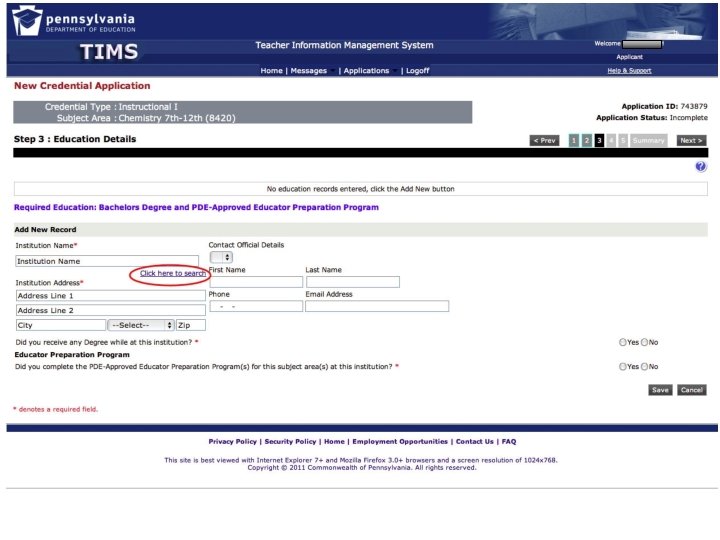Open the FAQ footer link
Screen dimensions: 720x540
point(509,441)
